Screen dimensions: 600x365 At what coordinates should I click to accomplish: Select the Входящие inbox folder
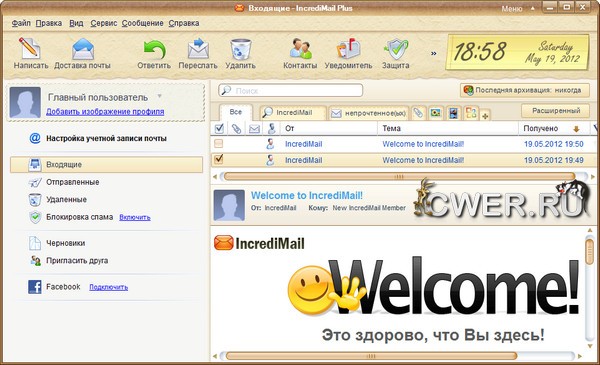(x=106, y=165)
